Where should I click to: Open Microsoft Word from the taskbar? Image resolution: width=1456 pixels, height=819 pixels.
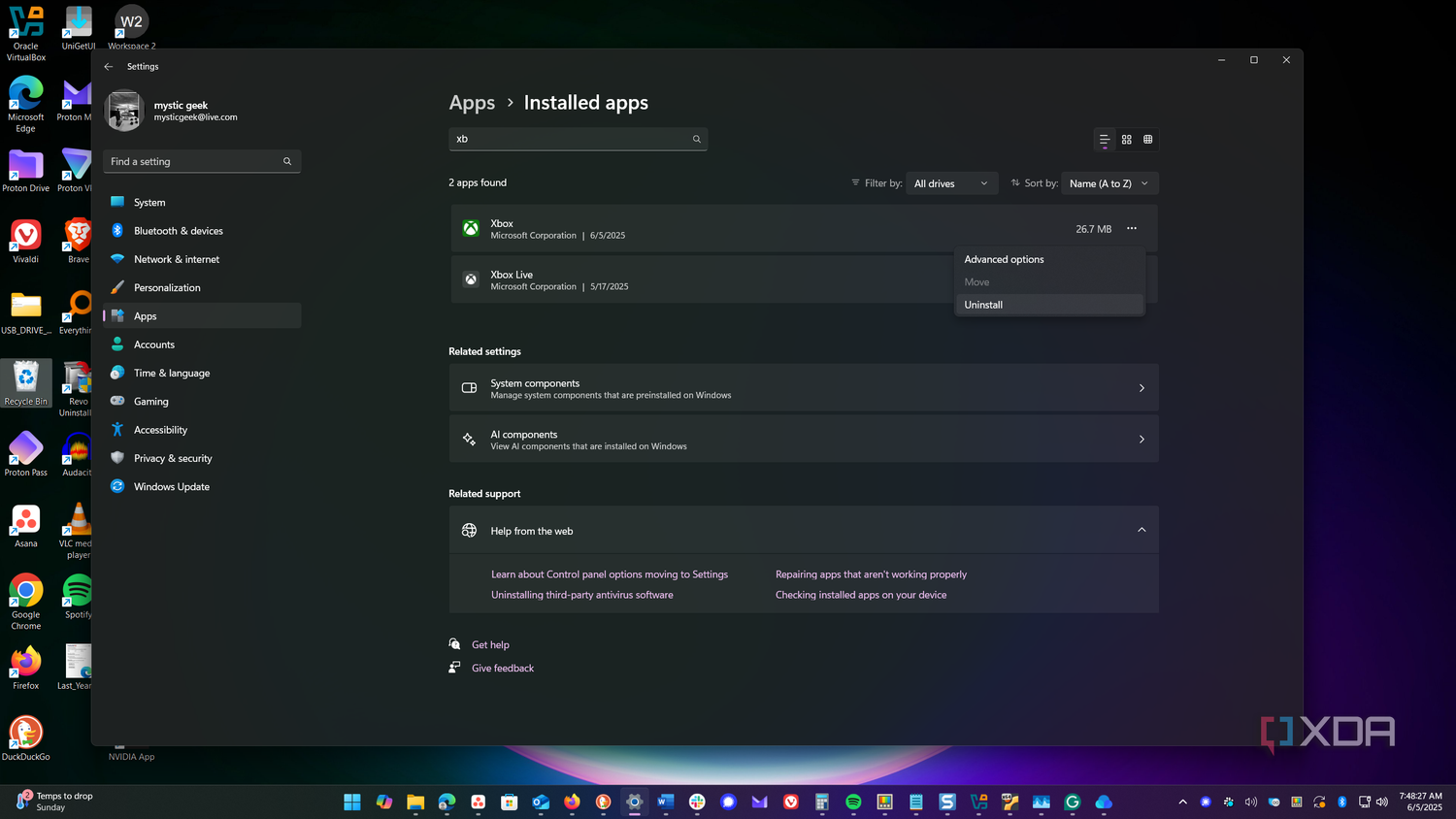click(x=665, y=802)
